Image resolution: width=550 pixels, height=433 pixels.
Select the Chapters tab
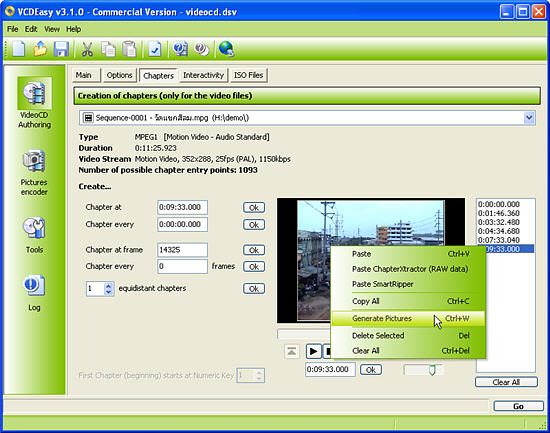pos(159,75)
